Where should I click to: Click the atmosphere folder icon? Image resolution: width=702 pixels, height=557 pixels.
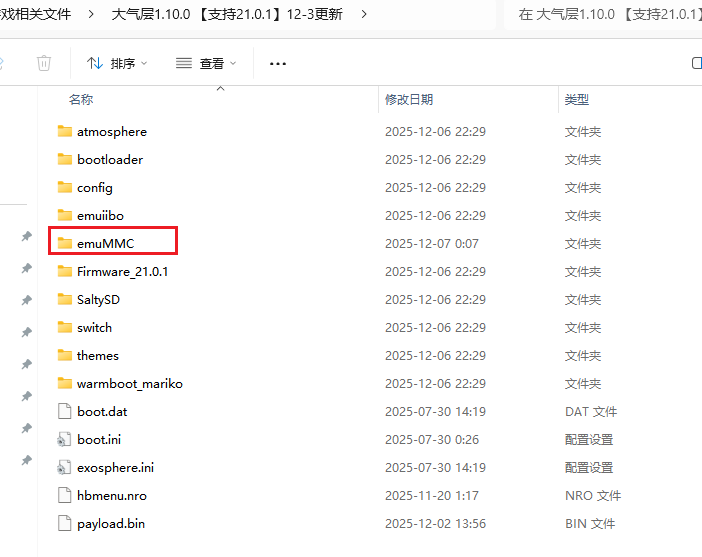pos(65,131)
